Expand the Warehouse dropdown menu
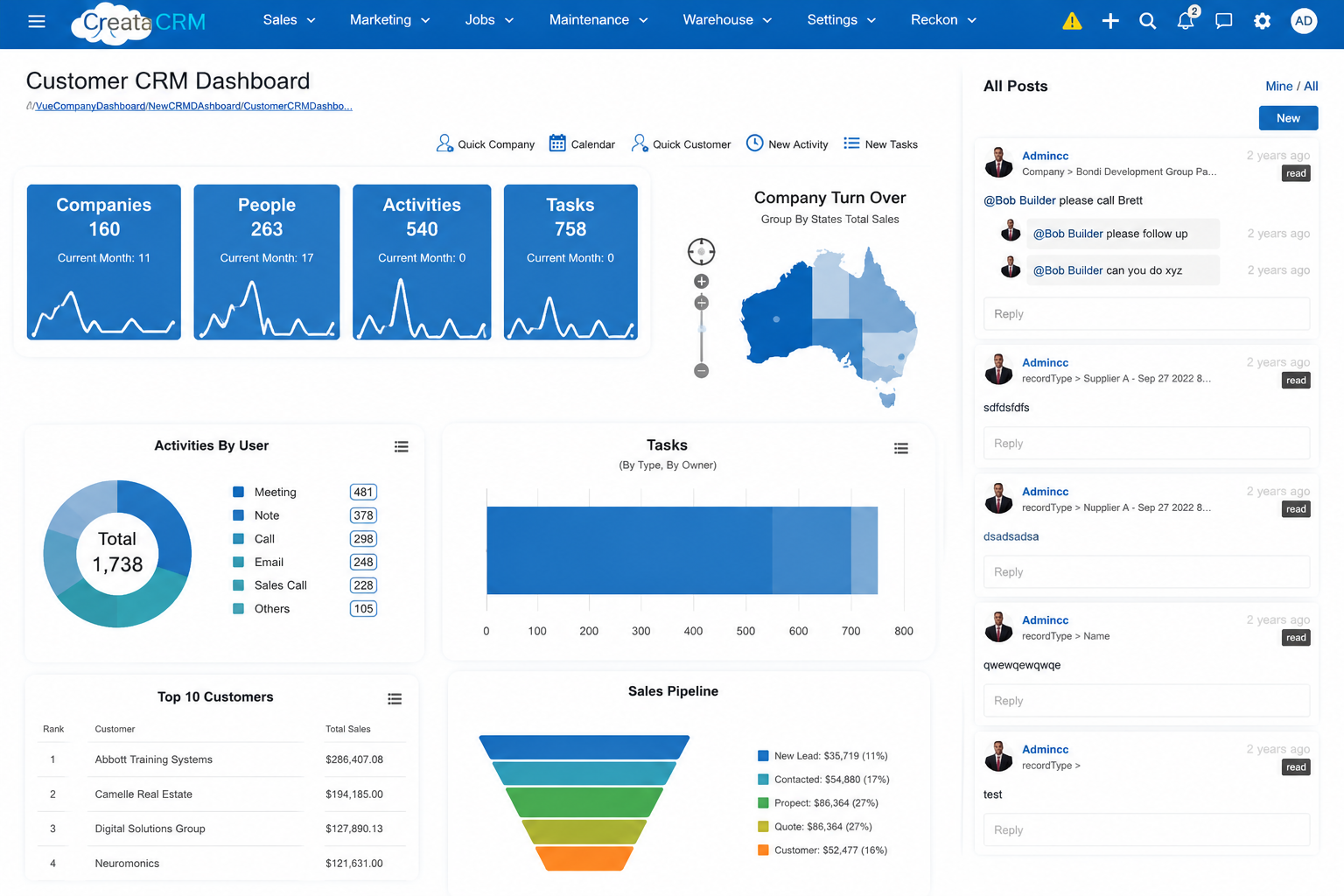Screen dimensions: 1344x896 [727, 20]
